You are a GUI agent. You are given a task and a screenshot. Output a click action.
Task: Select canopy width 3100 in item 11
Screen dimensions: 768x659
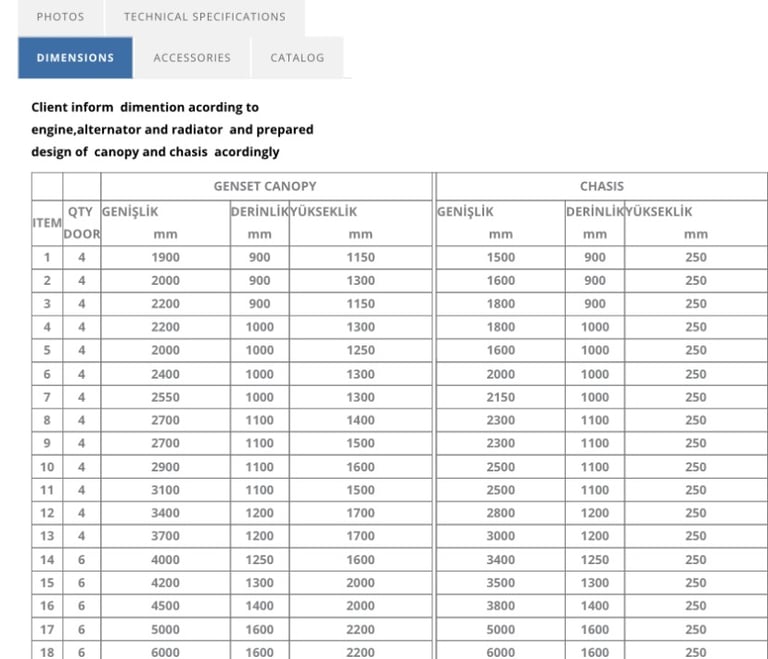(x=166, y=490)
